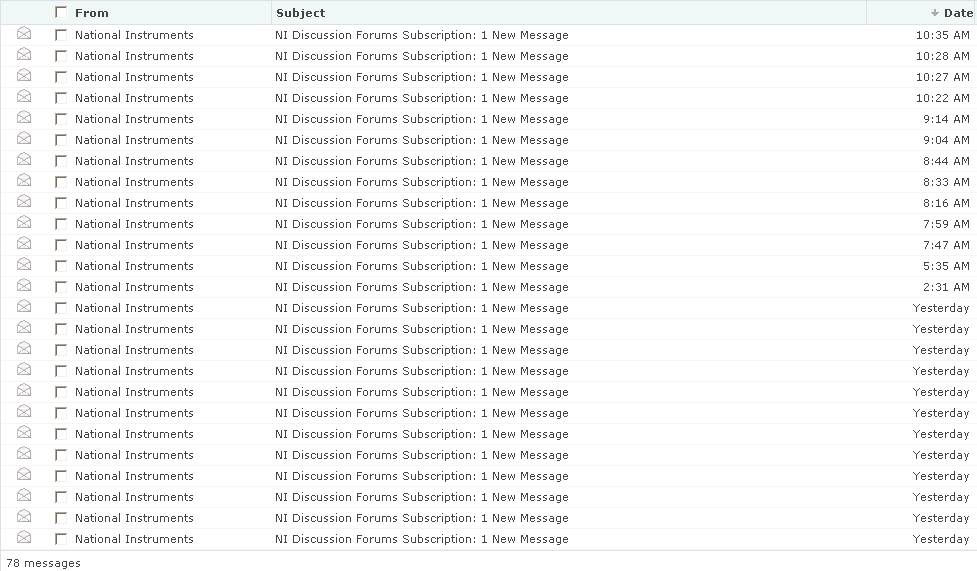977x571 pixels.
Task: Sort messages by Date column header
Action: [x=958, y=13]
